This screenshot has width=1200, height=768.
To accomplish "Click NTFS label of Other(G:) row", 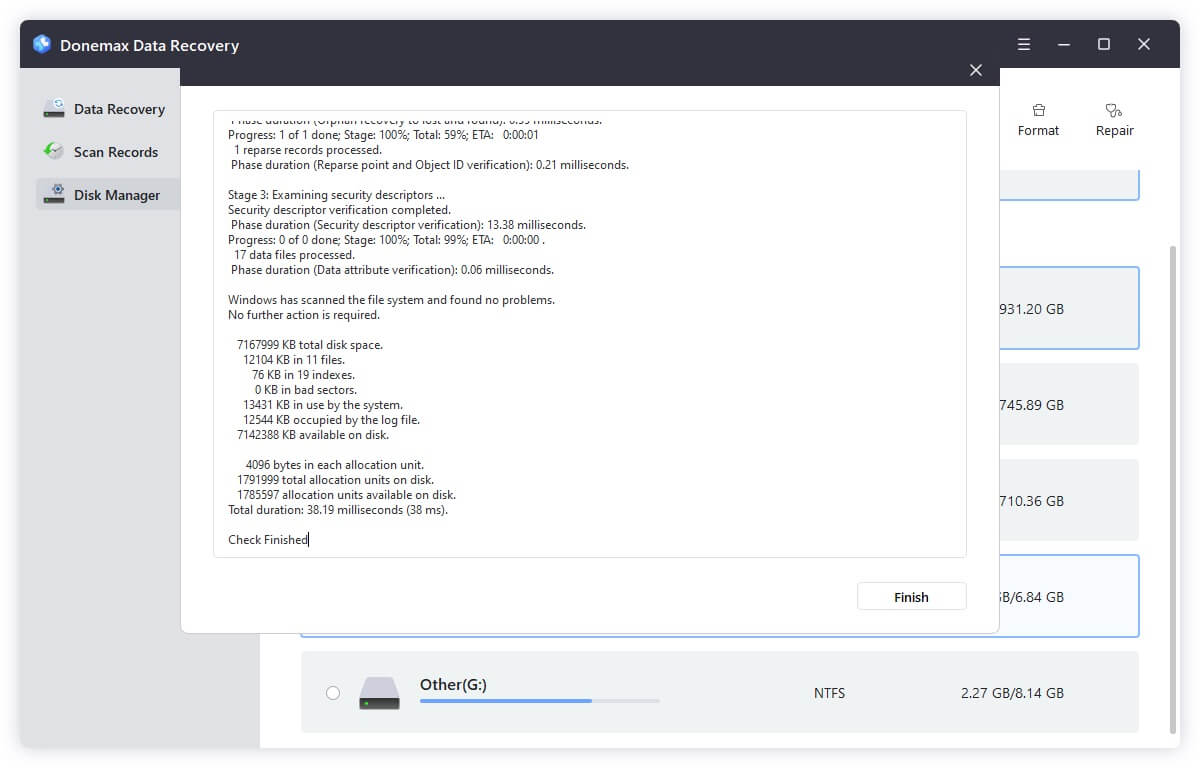I will [x=829, y=692].
